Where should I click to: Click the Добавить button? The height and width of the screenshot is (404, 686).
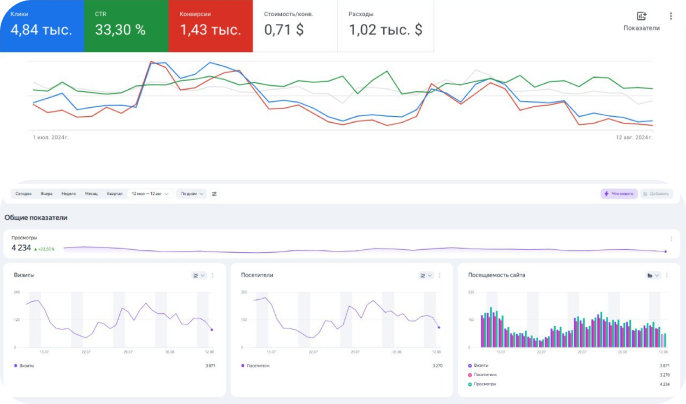657,193
